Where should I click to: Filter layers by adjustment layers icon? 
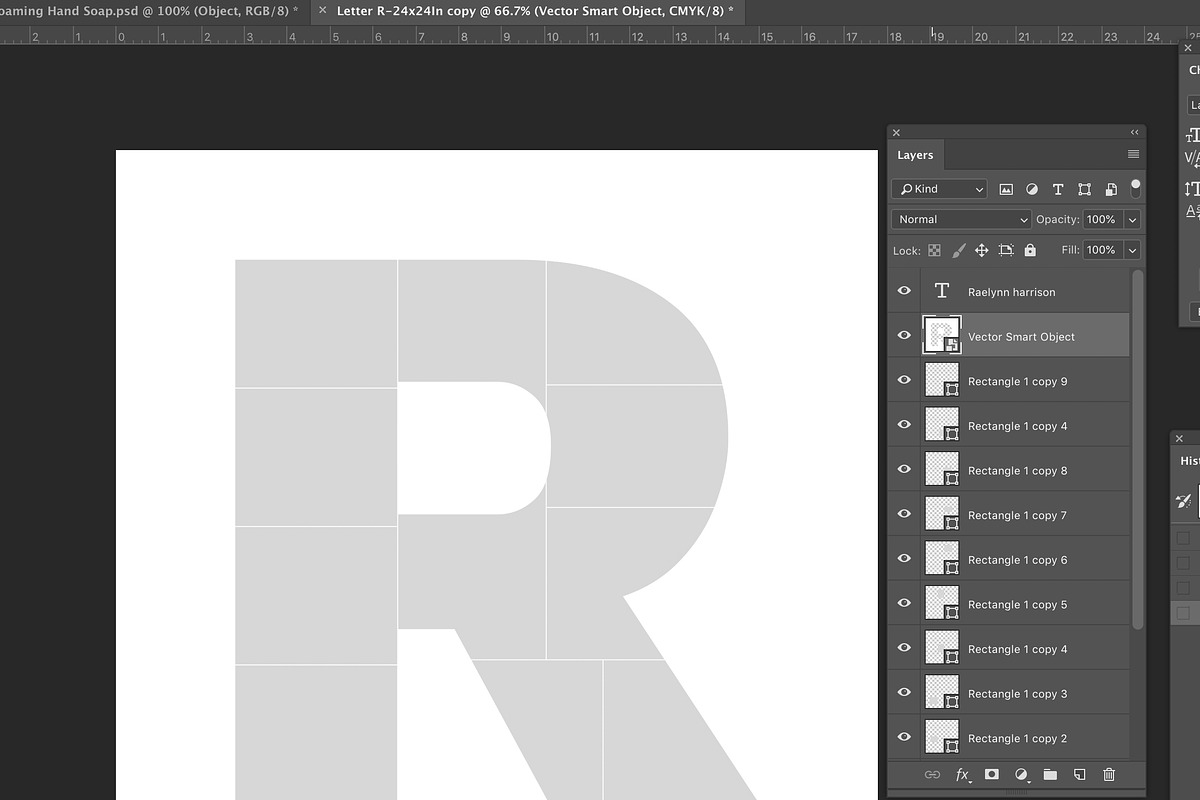click(1032, 189)
